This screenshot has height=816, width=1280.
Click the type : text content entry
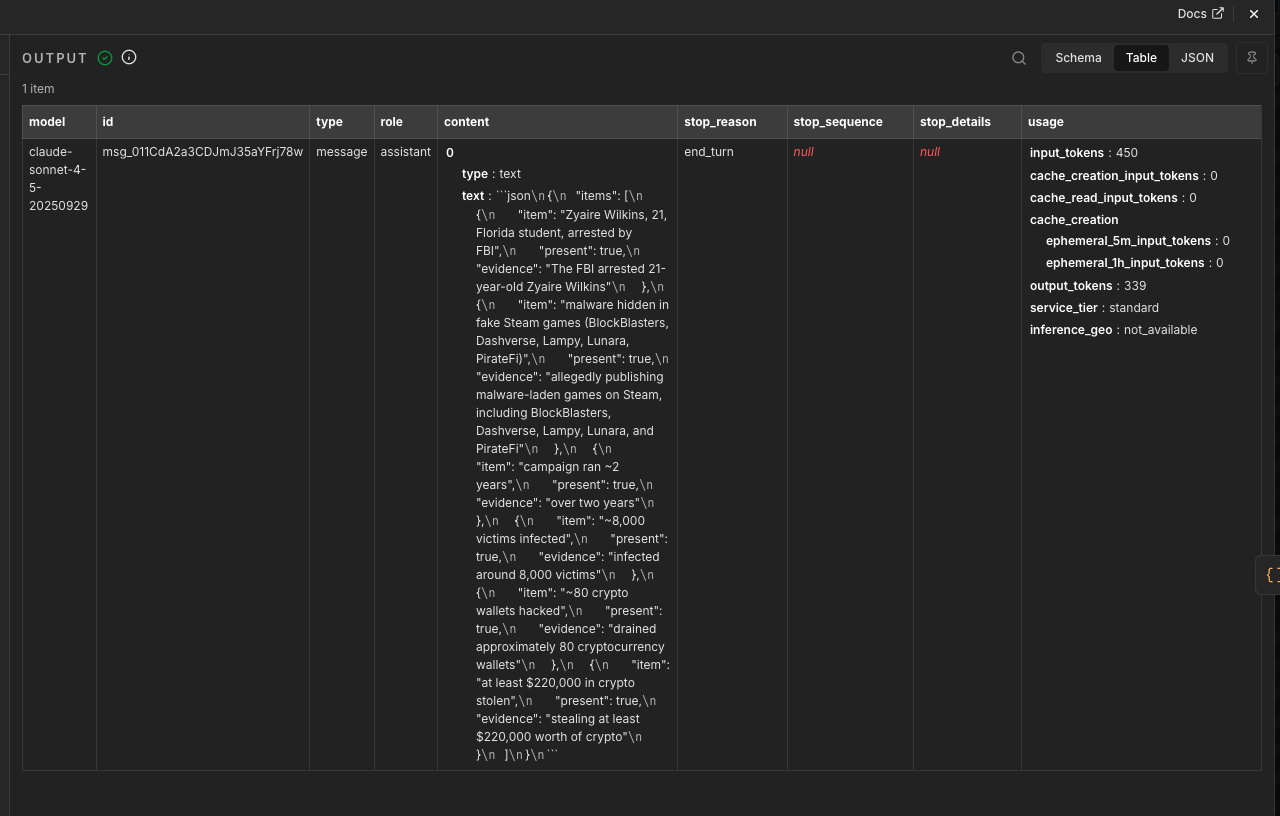[491, 174]
